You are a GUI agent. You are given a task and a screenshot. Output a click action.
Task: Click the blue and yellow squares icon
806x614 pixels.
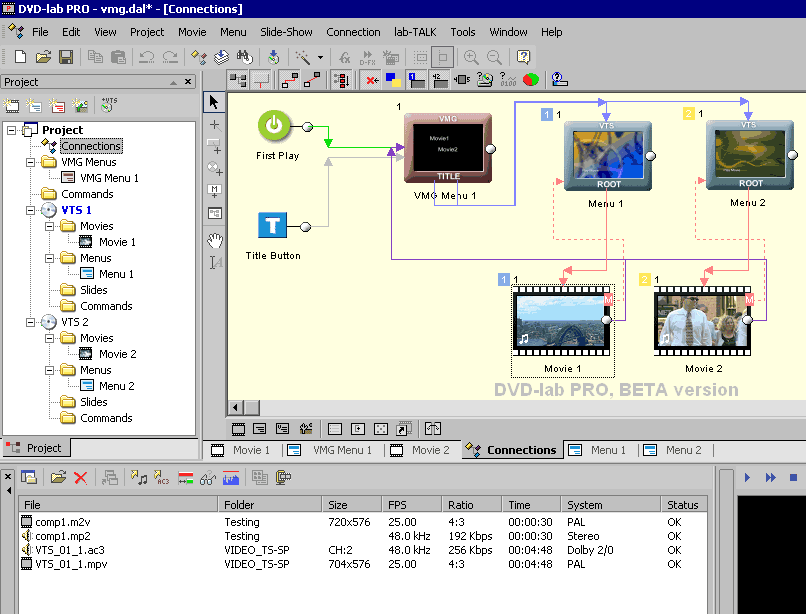393,80
